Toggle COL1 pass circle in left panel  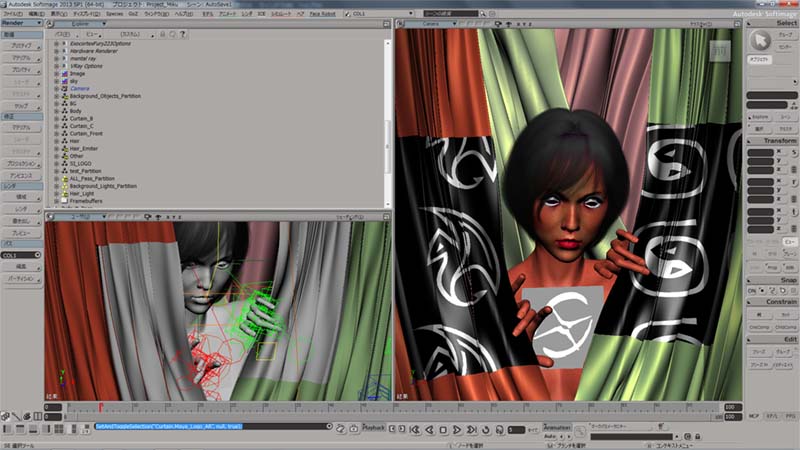[37, 255]
